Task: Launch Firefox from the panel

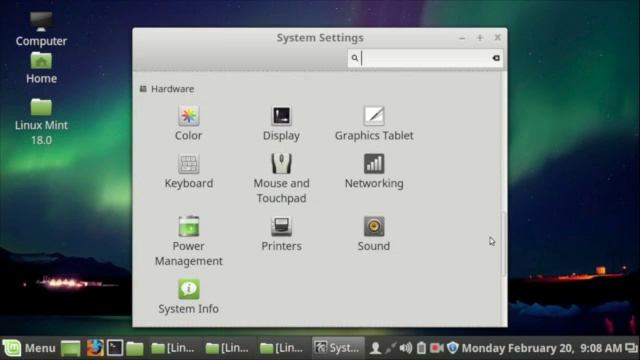Action: [x=95, y=348]
